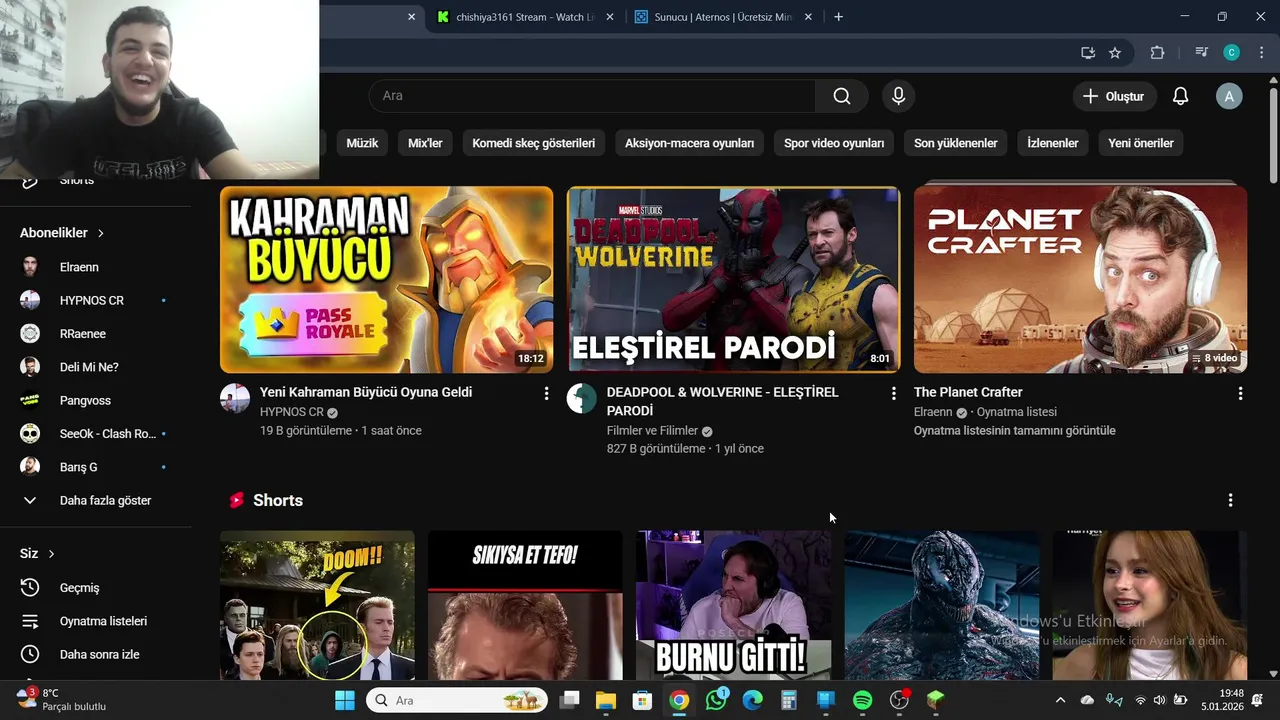Open Geçmiş history icon in sidebar

point(30,588)
